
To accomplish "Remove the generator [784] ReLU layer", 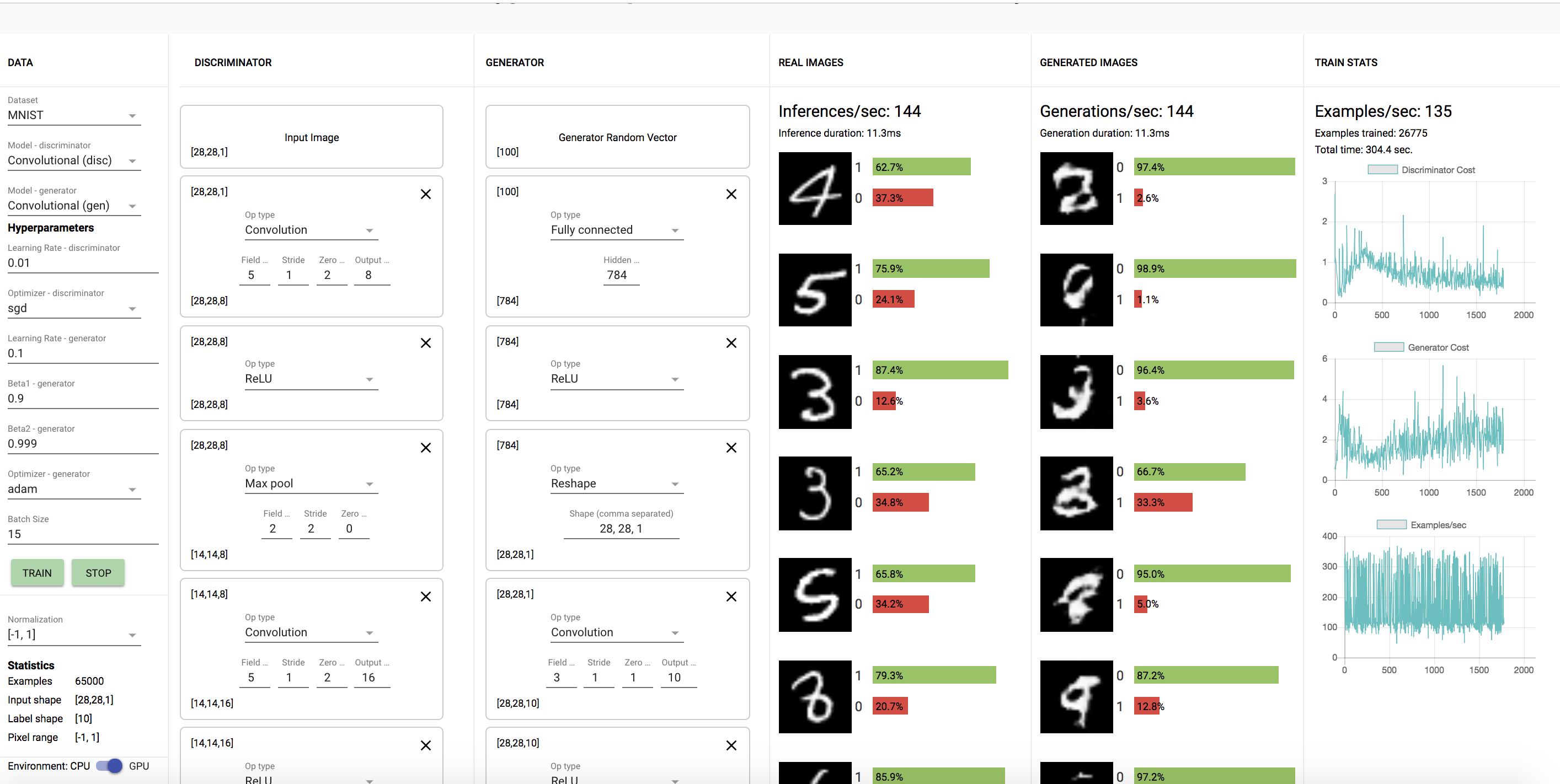I will click(x=731, y=343).
